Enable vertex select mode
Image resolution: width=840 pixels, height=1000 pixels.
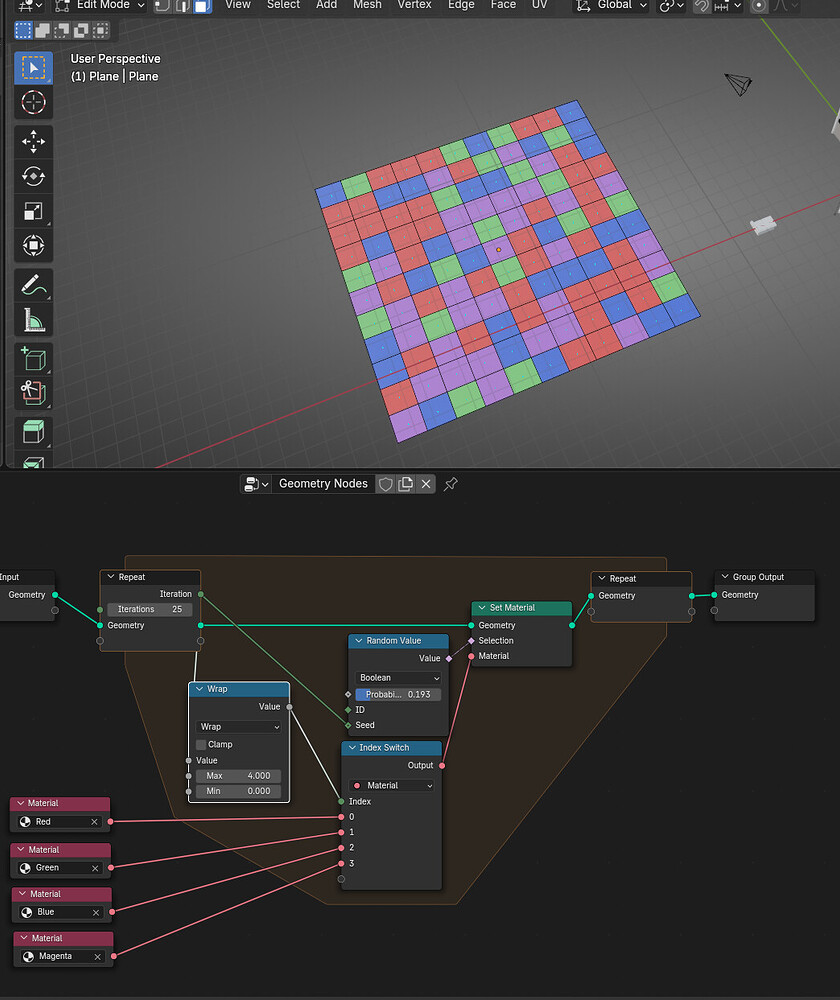[x=162, y=6]
